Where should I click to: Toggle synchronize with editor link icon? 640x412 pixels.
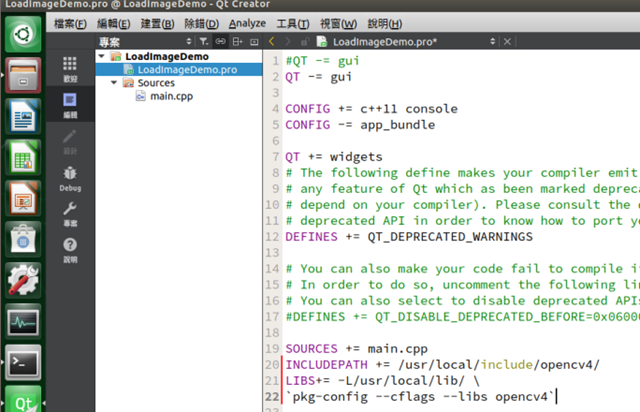[220, 42]
